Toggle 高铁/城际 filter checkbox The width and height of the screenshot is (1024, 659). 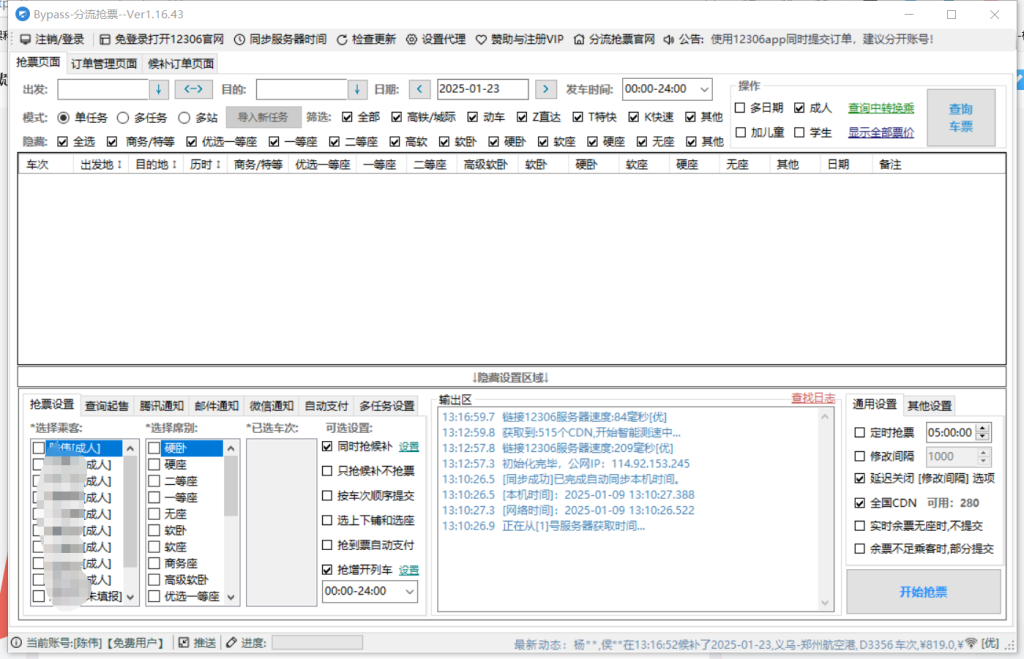click(396, 117)
